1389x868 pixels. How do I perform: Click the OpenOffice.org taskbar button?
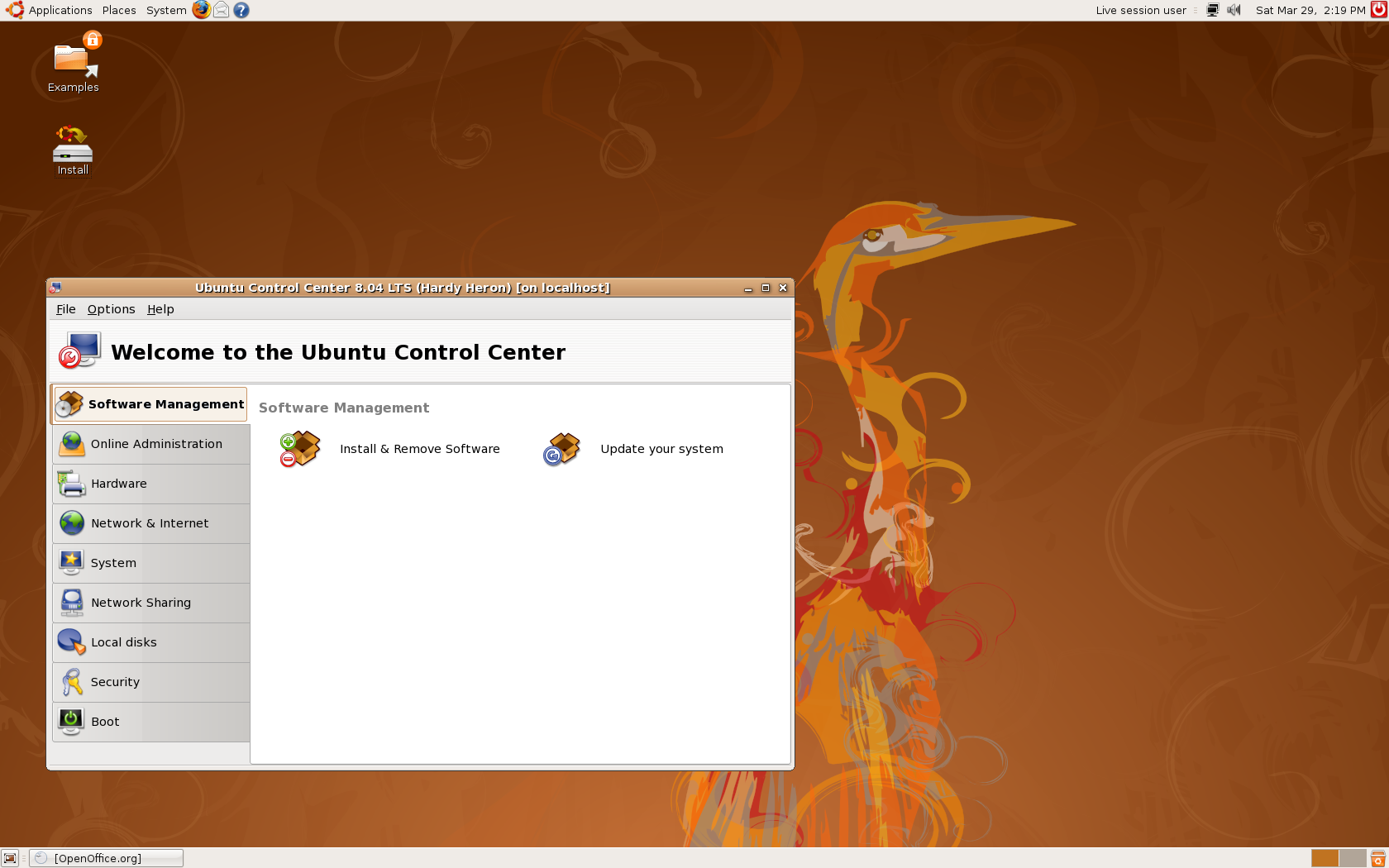click(x=107, y=858)
